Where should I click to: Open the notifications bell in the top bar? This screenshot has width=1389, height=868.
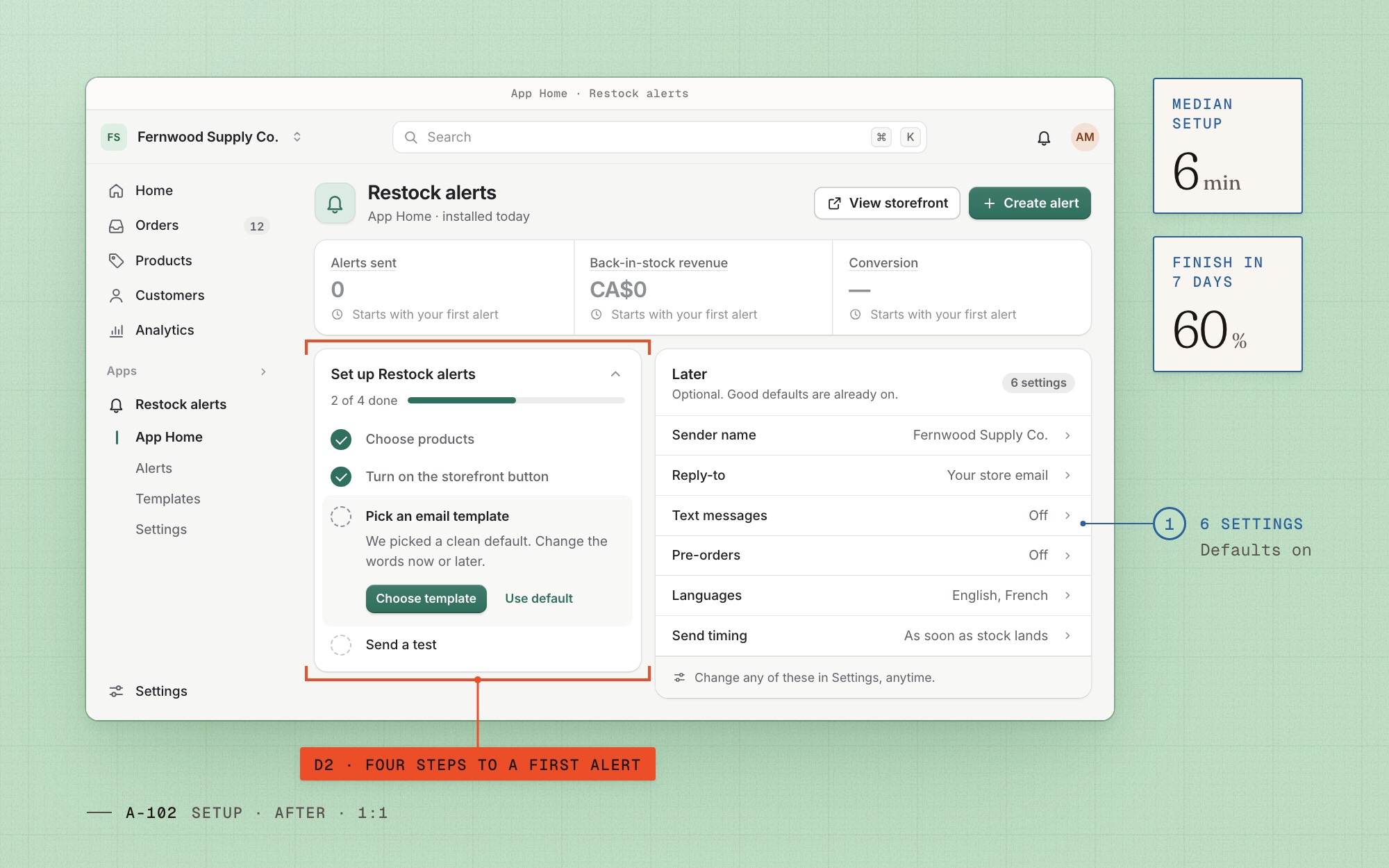1043,137
